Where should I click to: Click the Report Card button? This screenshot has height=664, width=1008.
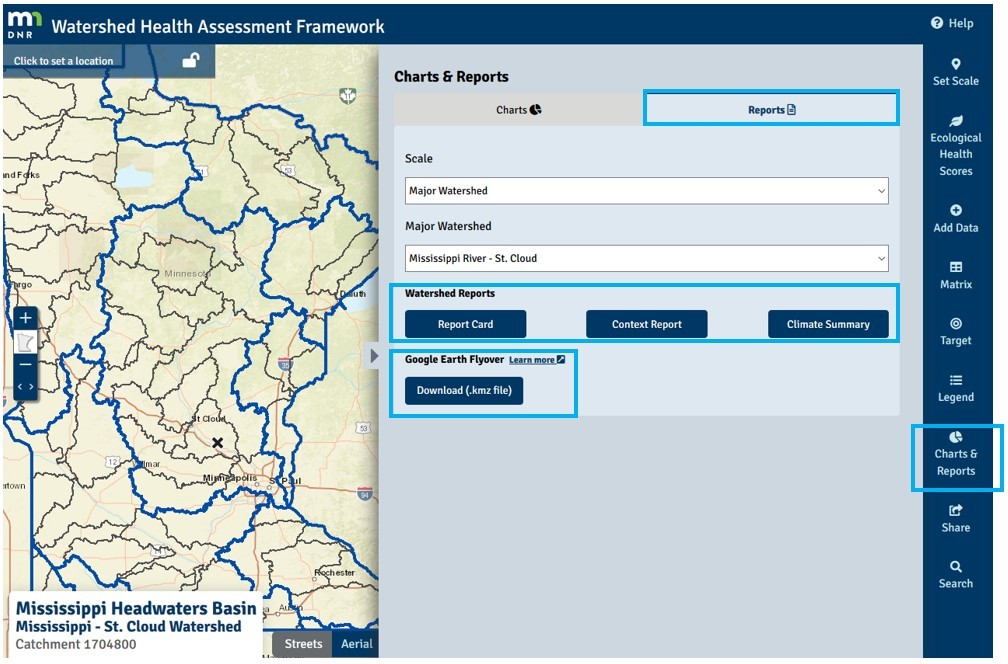(465, 324)
